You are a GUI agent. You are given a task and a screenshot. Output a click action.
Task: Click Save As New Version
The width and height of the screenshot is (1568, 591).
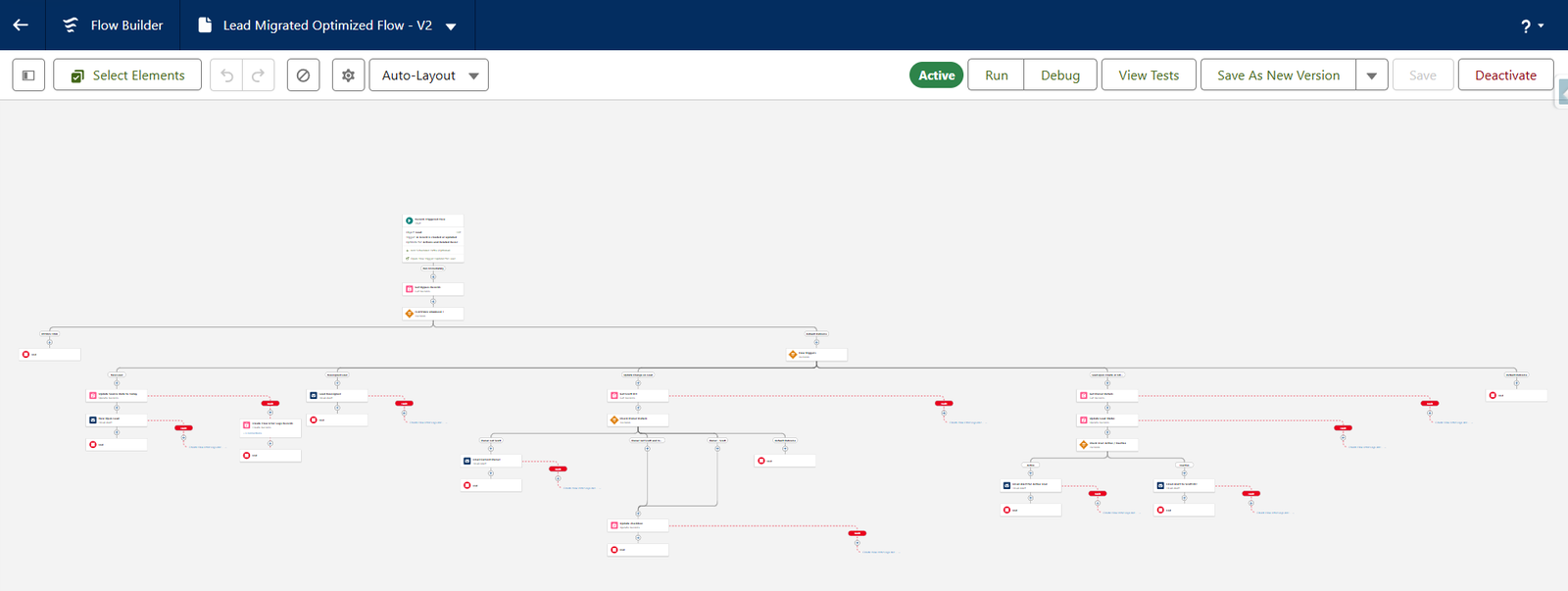pyautogui.click(x=1278, y=75)
